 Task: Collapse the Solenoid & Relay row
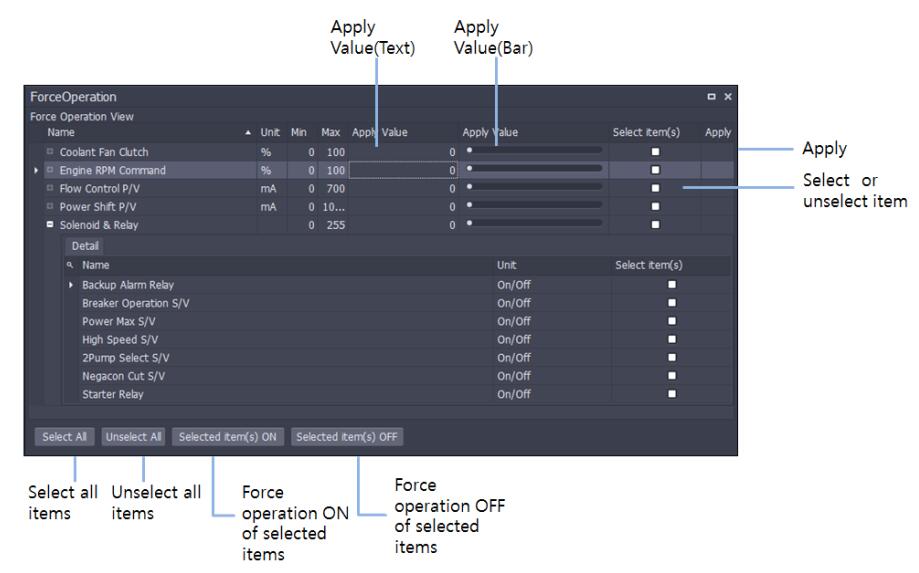[50, 224]
